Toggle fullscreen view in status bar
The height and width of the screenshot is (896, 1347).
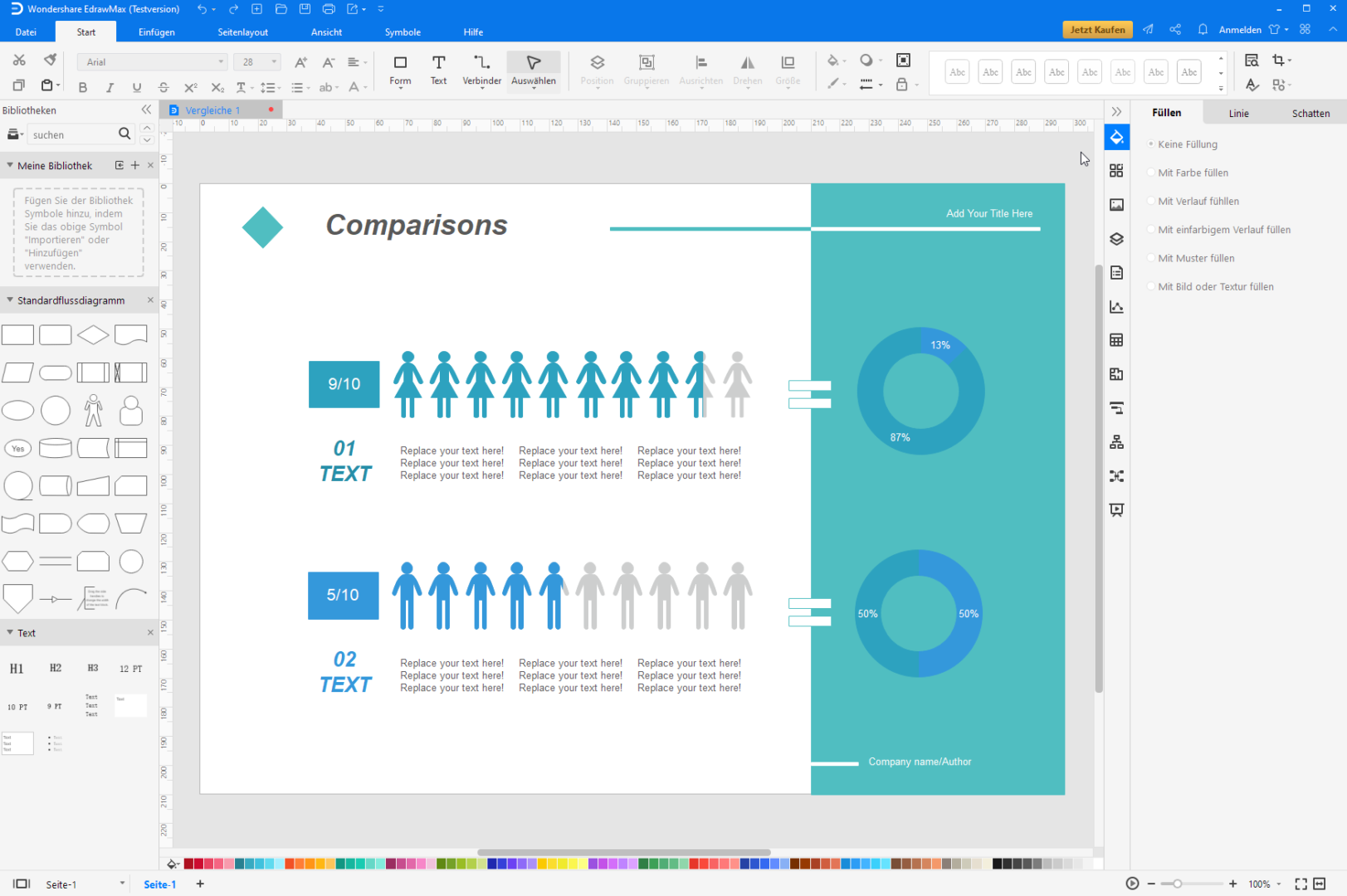1301,884
